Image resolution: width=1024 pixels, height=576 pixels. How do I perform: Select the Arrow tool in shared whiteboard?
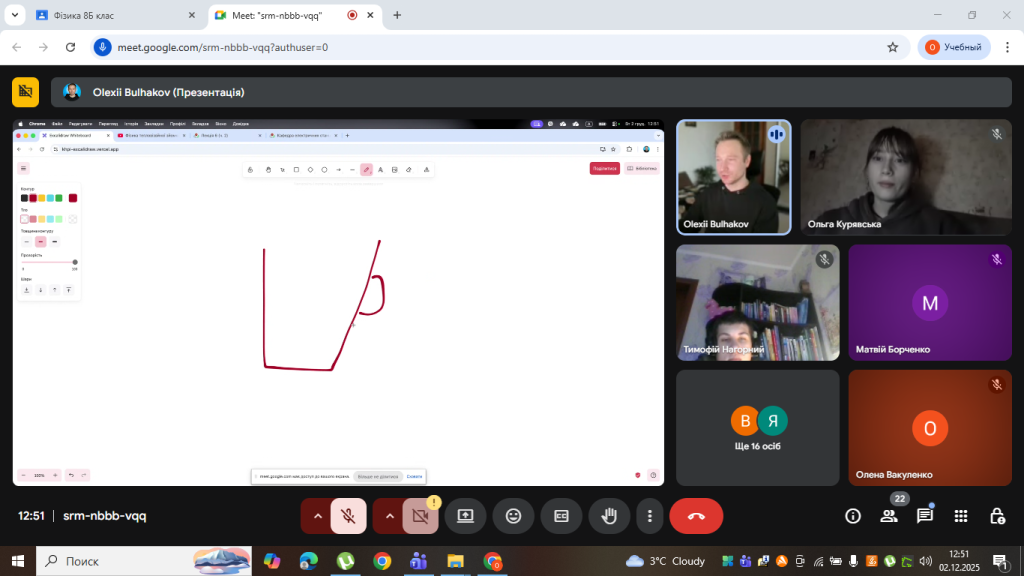[x=338, y=170]
